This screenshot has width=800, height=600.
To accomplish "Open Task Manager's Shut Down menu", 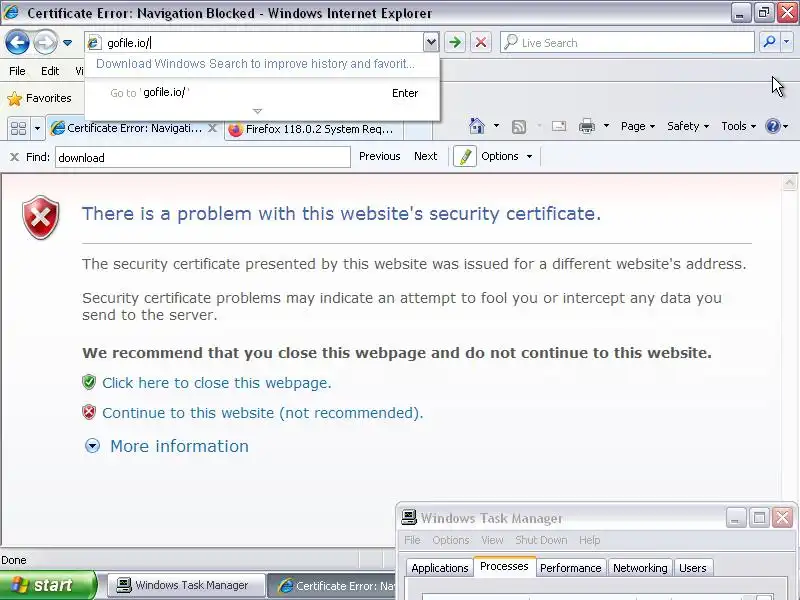I will pyautogui.click(x=541, y=540).
